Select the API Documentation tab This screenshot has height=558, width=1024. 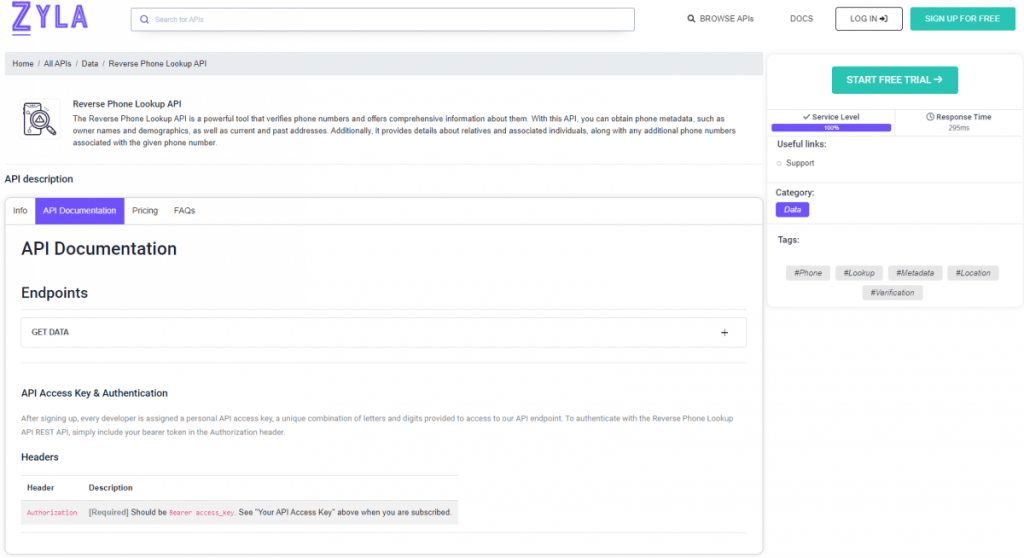pos(80,211)
